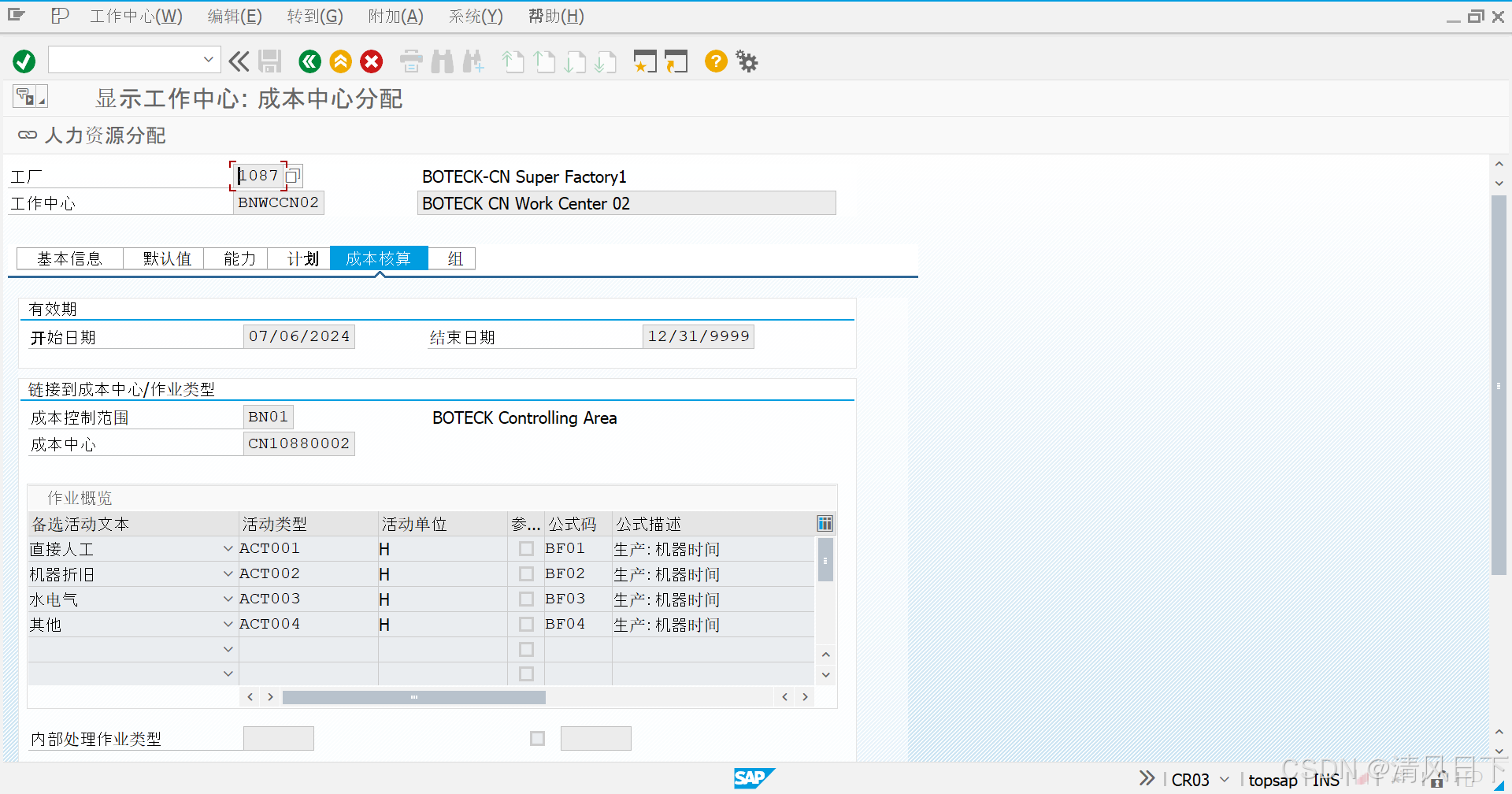Go to First Page icon
The width and height of the screenshot is (1512, 794).
pos(513,61)
